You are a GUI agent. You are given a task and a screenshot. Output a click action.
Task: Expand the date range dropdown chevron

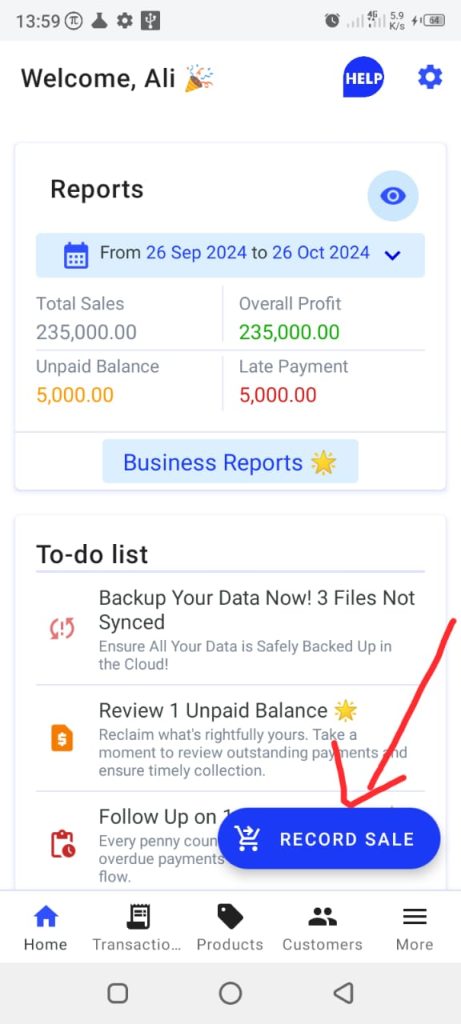click(392, 255)
